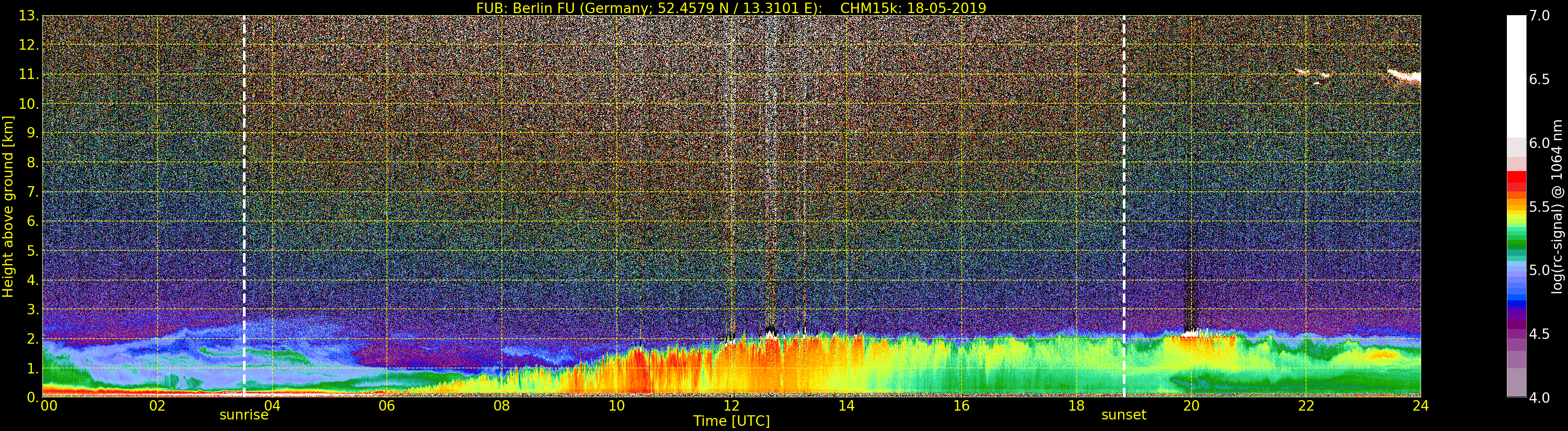The height and width of the screenshot is (431, 1568).
Task: Click the '5.0' colorbar tick label
Action: tap(1539, 270)
